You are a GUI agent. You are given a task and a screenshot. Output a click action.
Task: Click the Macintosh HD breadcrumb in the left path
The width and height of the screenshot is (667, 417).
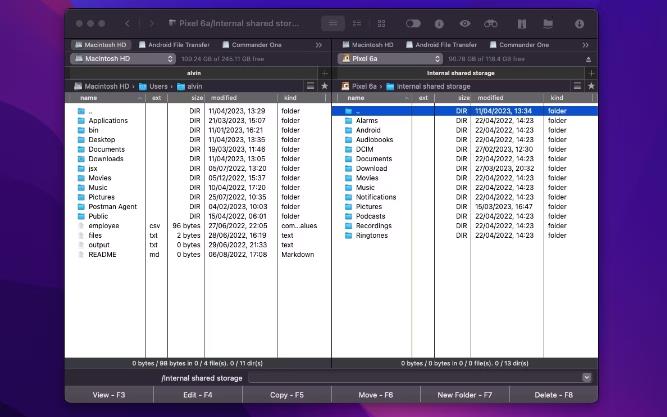(x=101, y=86)
